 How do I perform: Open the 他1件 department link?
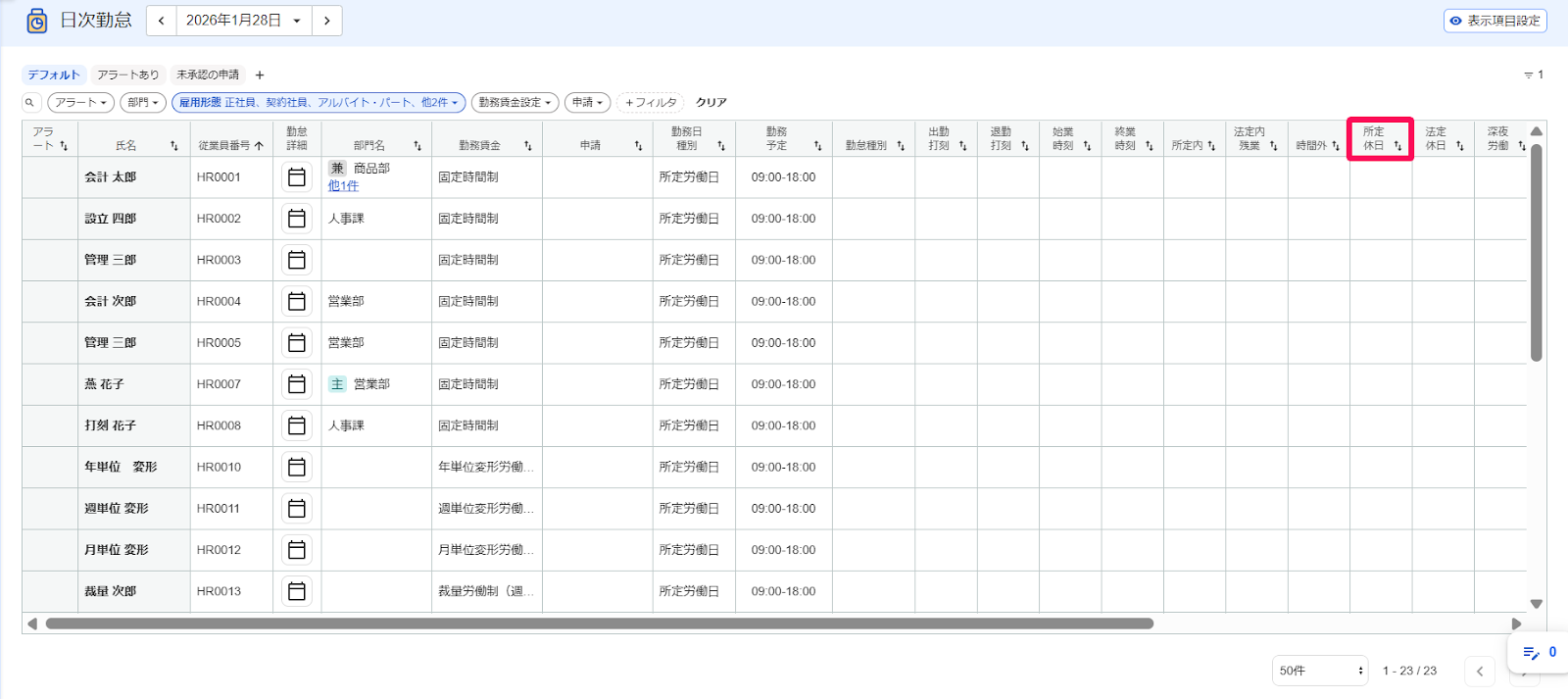pos(343,186)
